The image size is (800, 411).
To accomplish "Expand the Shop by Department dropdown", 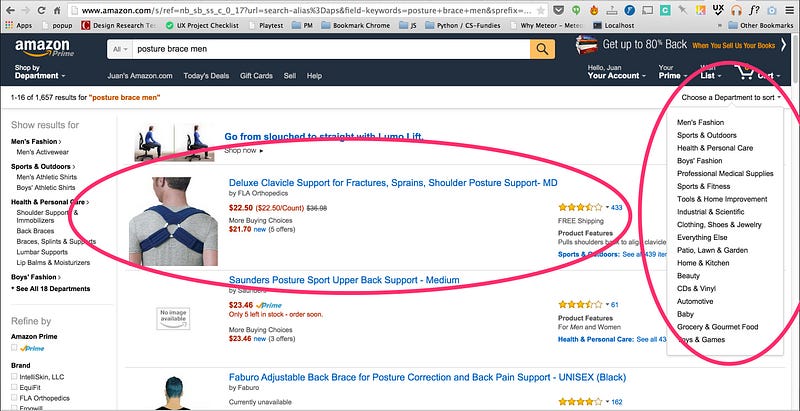I will click(x=40, y=72).
